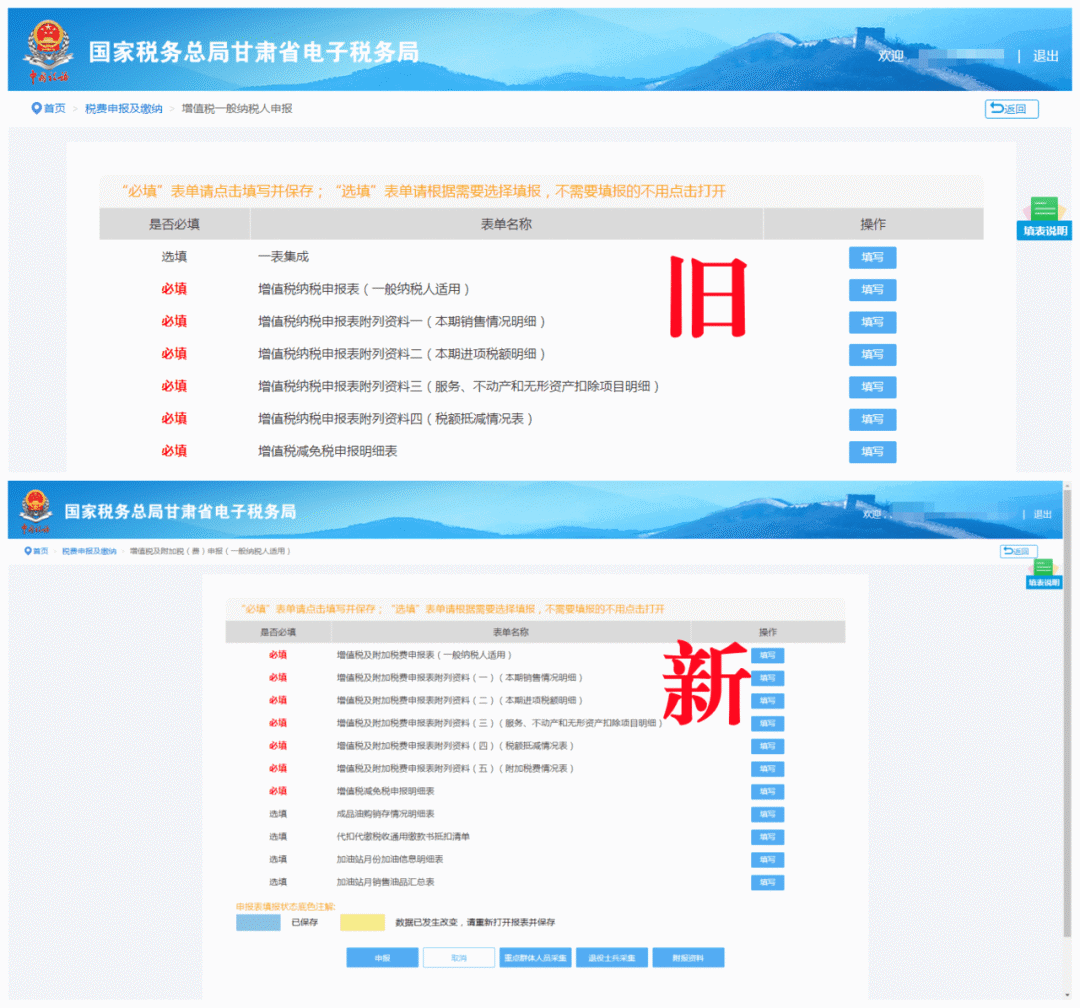The height and width of the screenshot is (1008, 1080).
Task: Click 填写 for new 附列资料(四) 税额抵减情况表
Action: coord(767,746)
